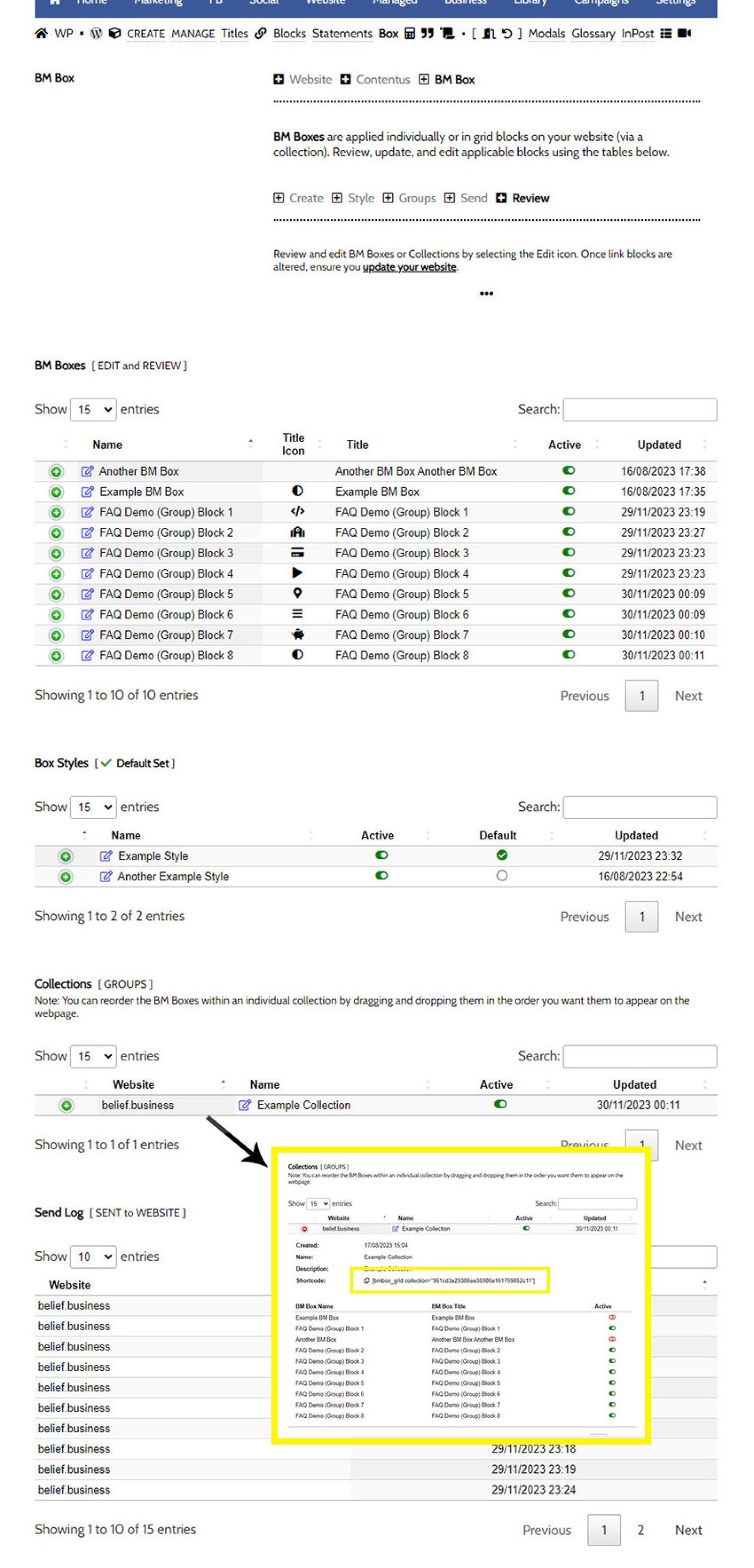
Task: Expand row details for FAQ Demo Block 3
Action: pos(56,553)
